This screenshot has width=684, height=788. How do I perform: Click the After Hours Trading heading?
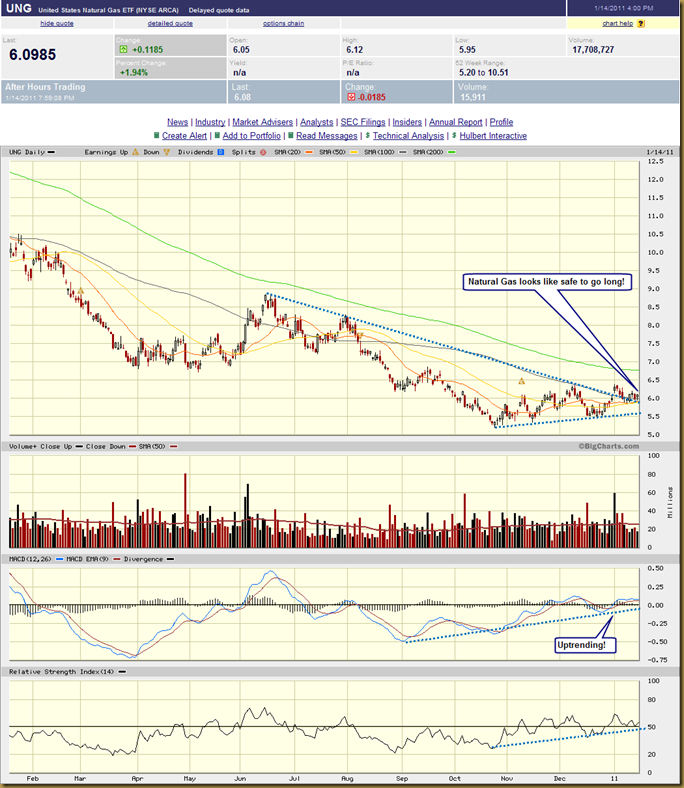click(45, 87)
